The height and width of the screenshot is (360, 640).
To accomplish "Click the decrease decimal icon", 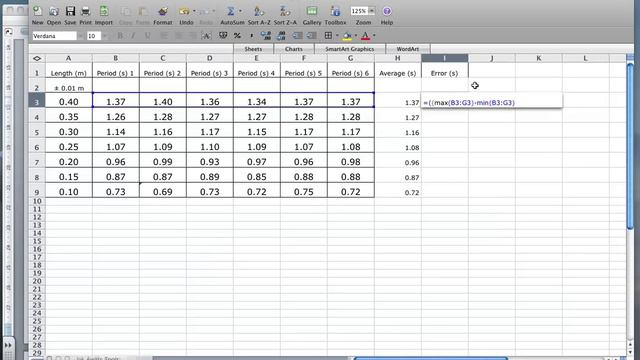I will [281, 36].
